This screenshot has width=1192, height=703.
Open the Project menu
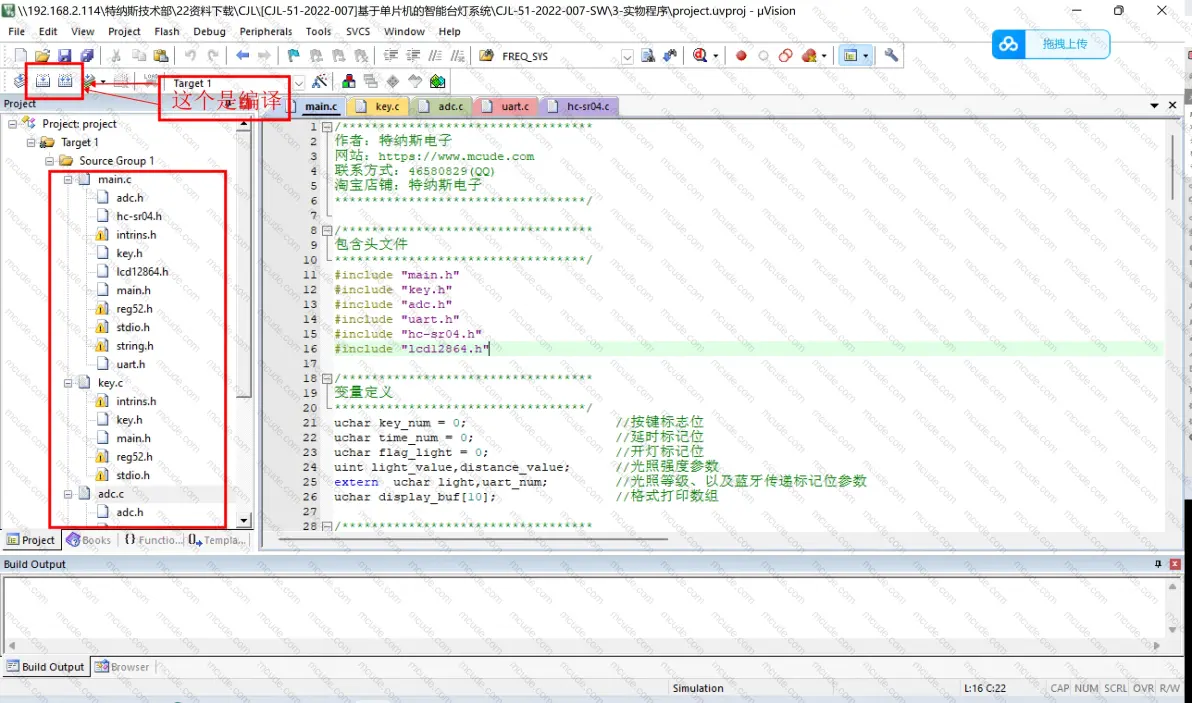pos(124,31)
